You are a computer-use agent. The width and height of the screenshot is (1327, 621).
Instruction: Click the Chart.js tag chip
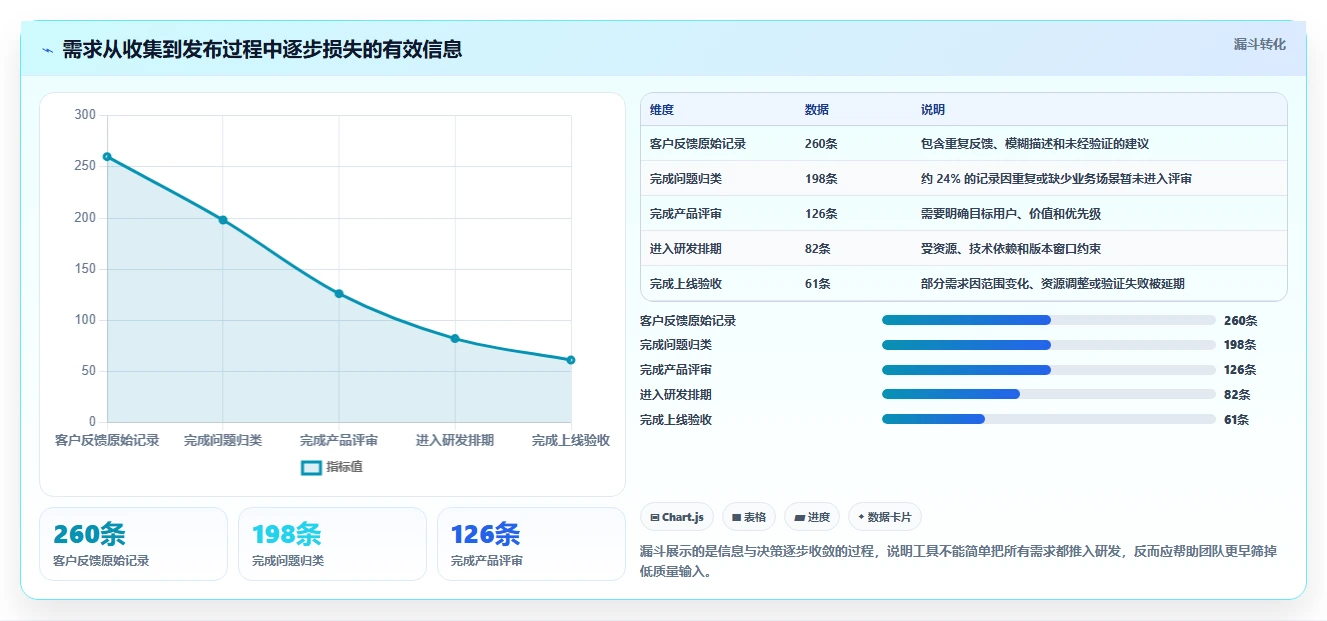tap(676, 517)
